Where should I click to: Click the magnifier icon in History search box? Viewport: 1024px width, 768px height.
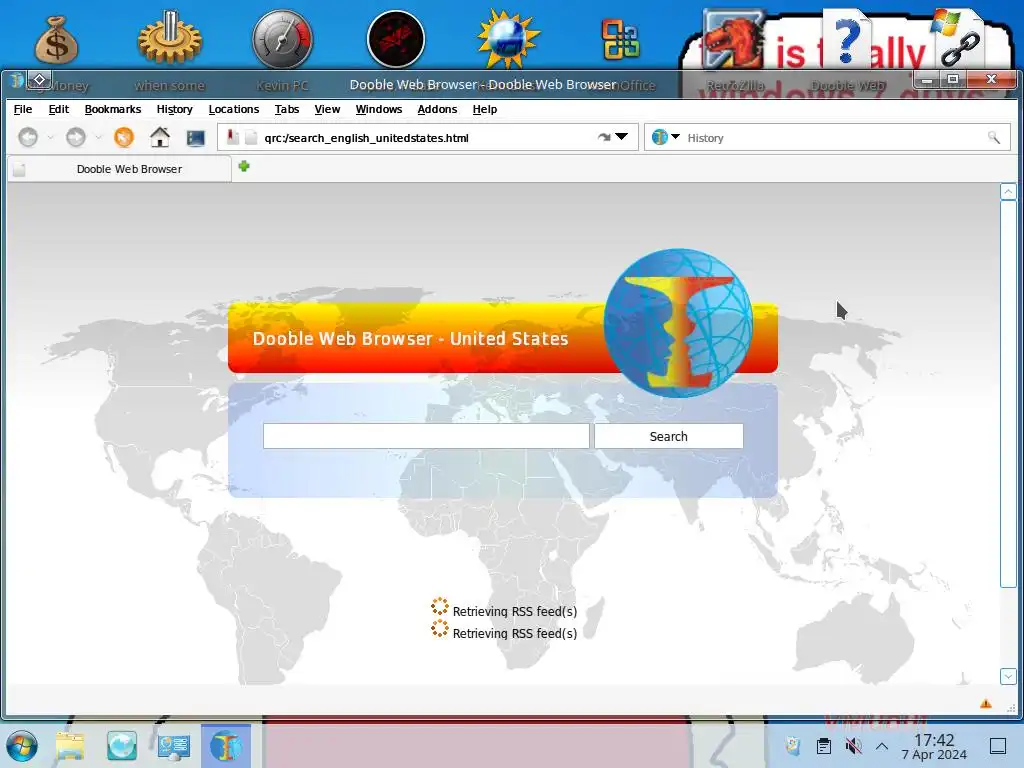pos(993,138)
